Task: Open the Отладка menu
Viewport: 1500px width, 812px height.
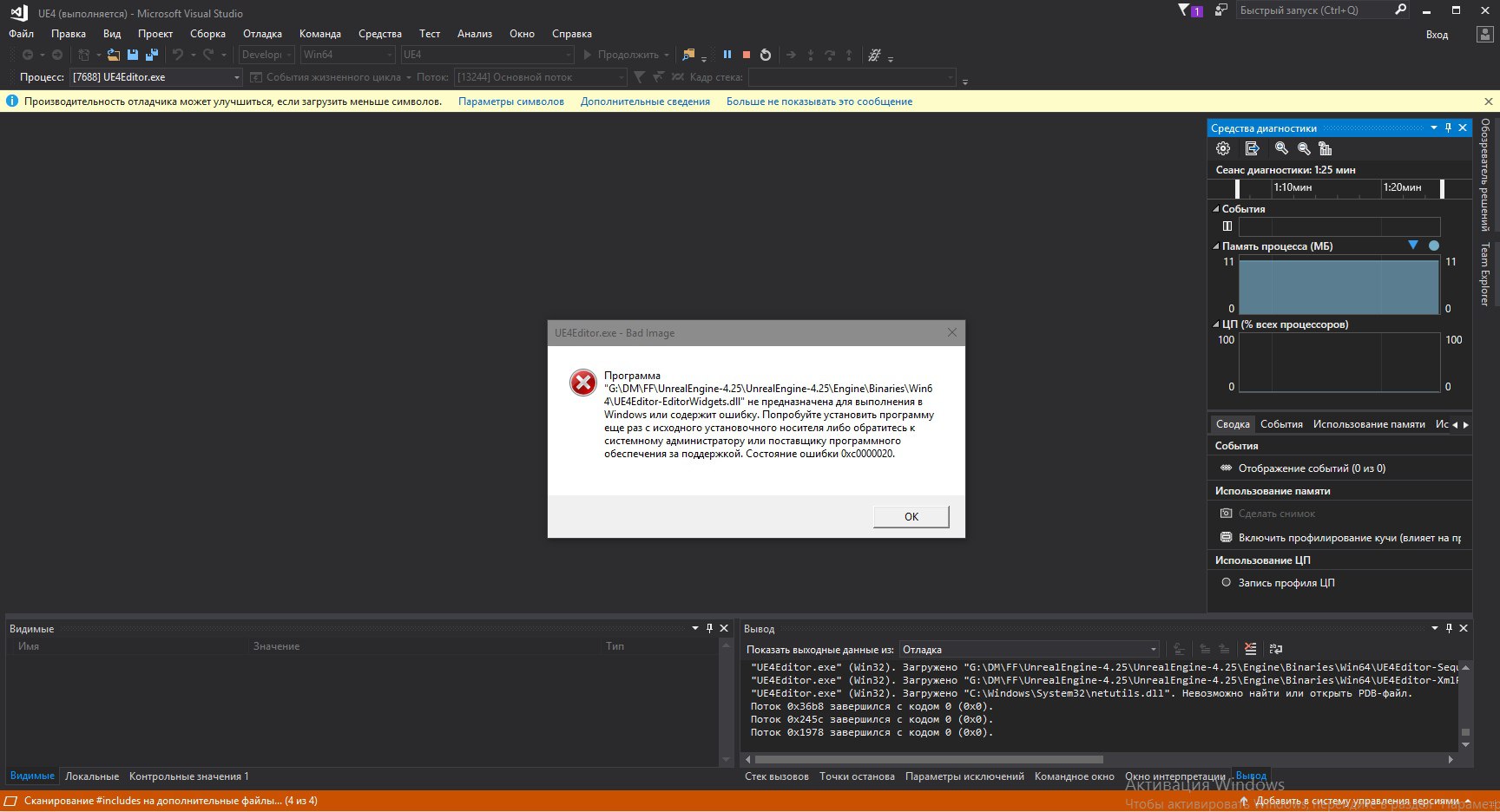Action: coord(262,34)
